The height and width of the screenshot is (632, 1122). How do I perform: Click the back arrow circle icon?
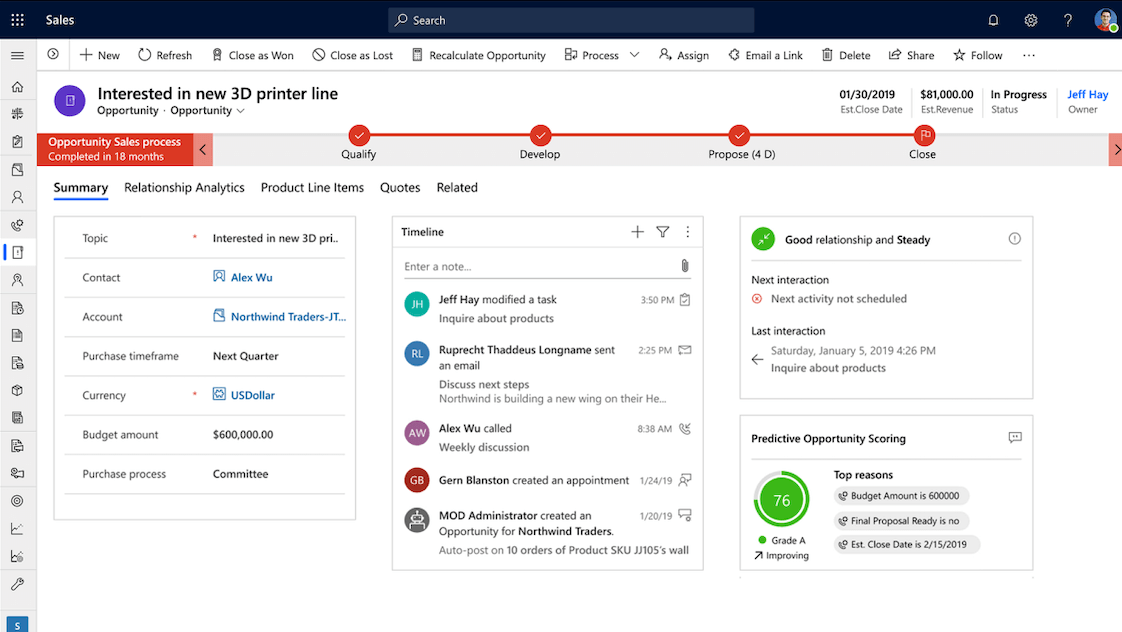pos(53,54)
